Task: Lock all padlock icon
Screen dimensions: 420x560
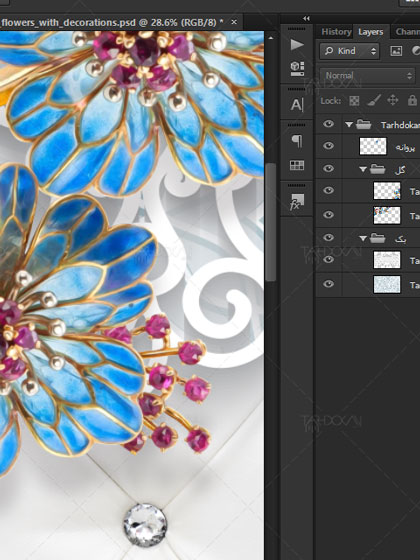Action: [412, 101]
